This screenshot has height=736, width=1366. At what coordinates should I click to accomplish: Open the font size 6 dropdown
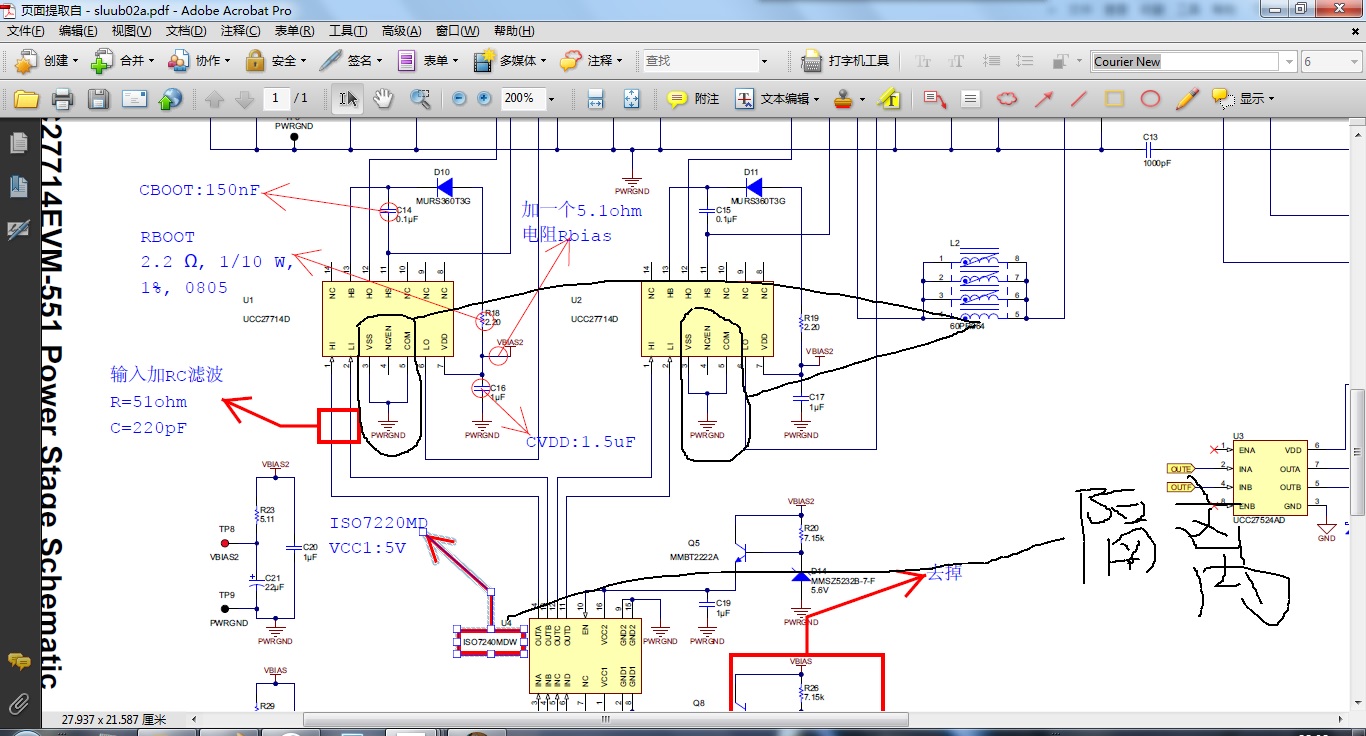click(x=1355, y=62)
